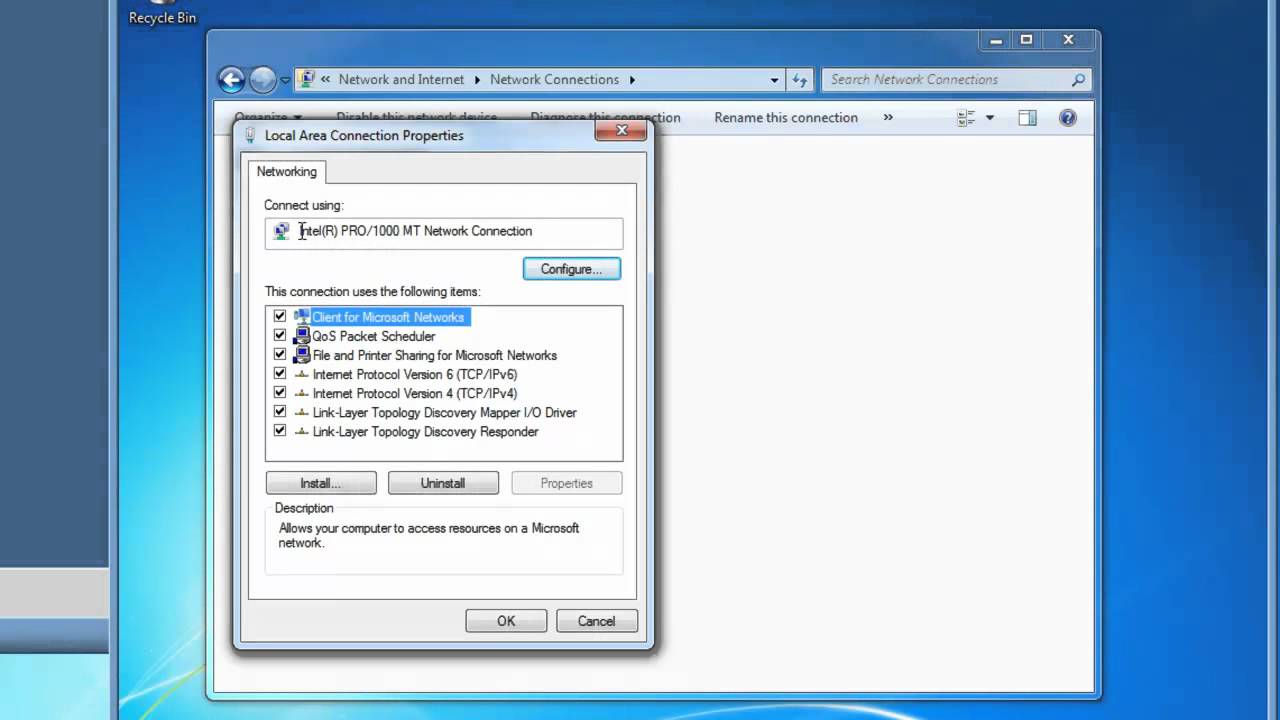Select Internet Protocol Version 6 (TCP/IPv6)
Viewport: 1280px width, 720px height.
(415, 374)
